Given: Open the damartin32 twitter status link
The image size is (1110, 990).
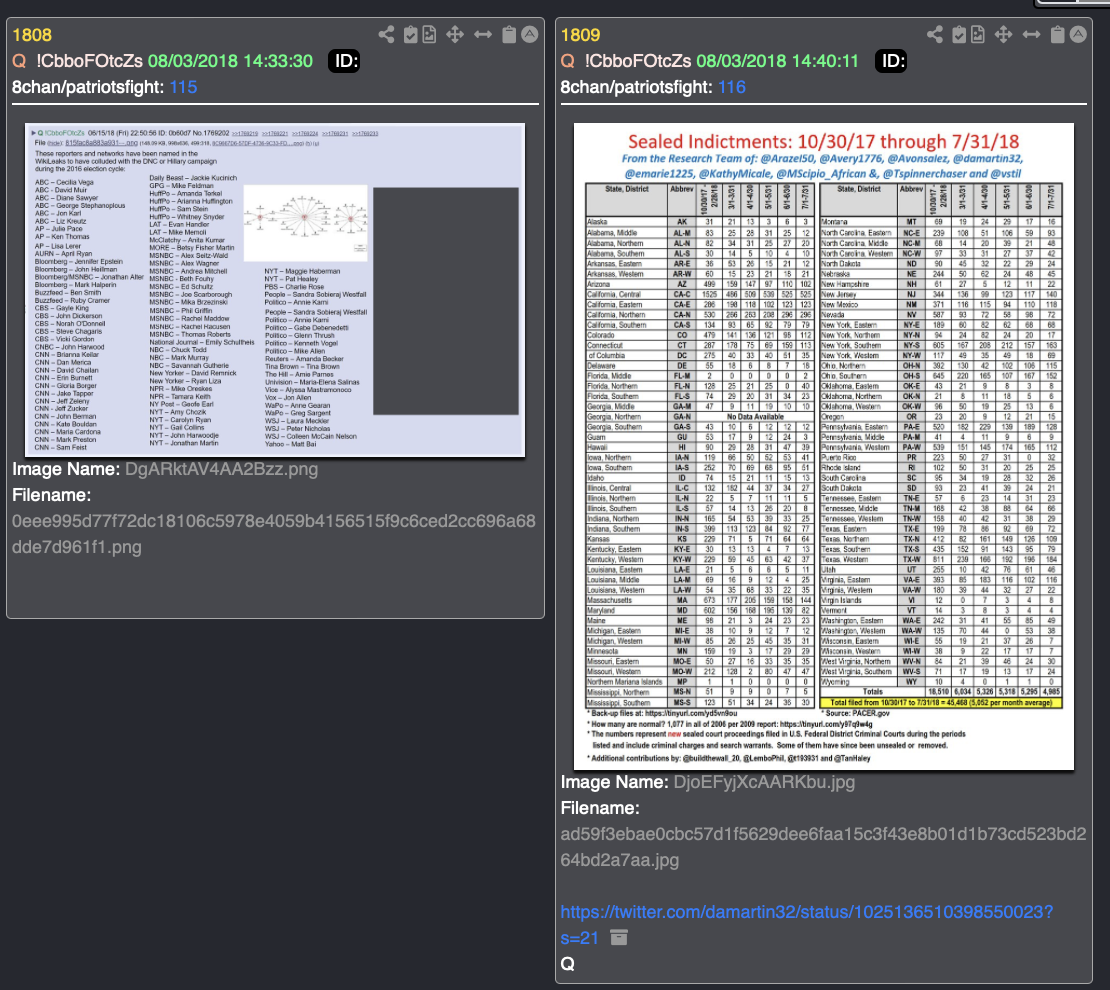Looking at the screenshot, I should (x=806, y=925).
